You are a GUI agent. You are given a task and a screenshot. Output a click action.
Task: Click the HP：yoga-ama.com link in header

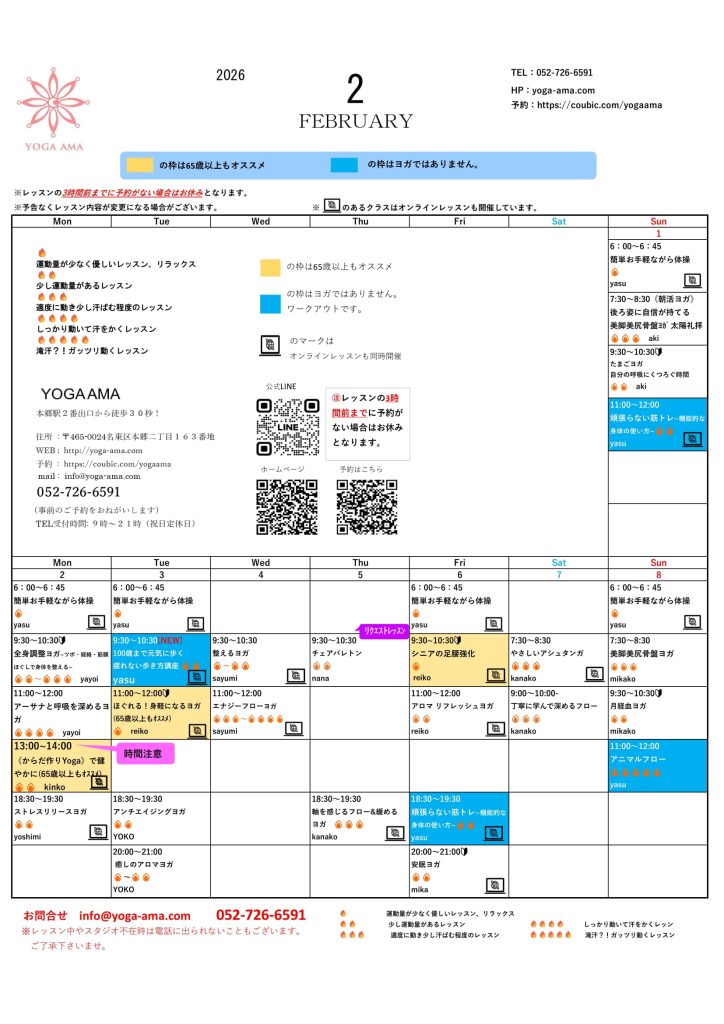pyautogui.click(x=552, y=89)
